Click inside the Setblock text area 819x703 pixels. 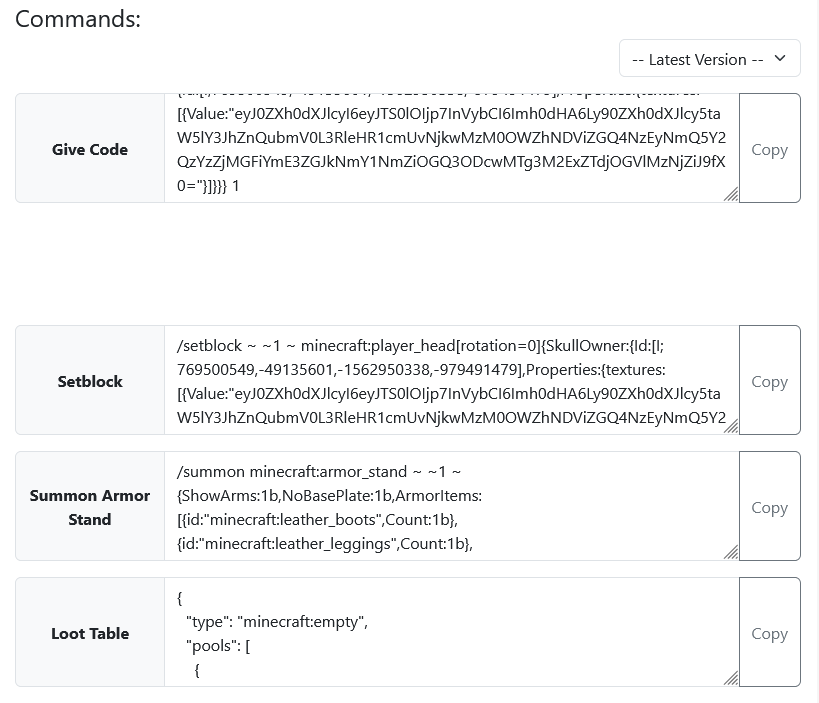coord(452,380)
